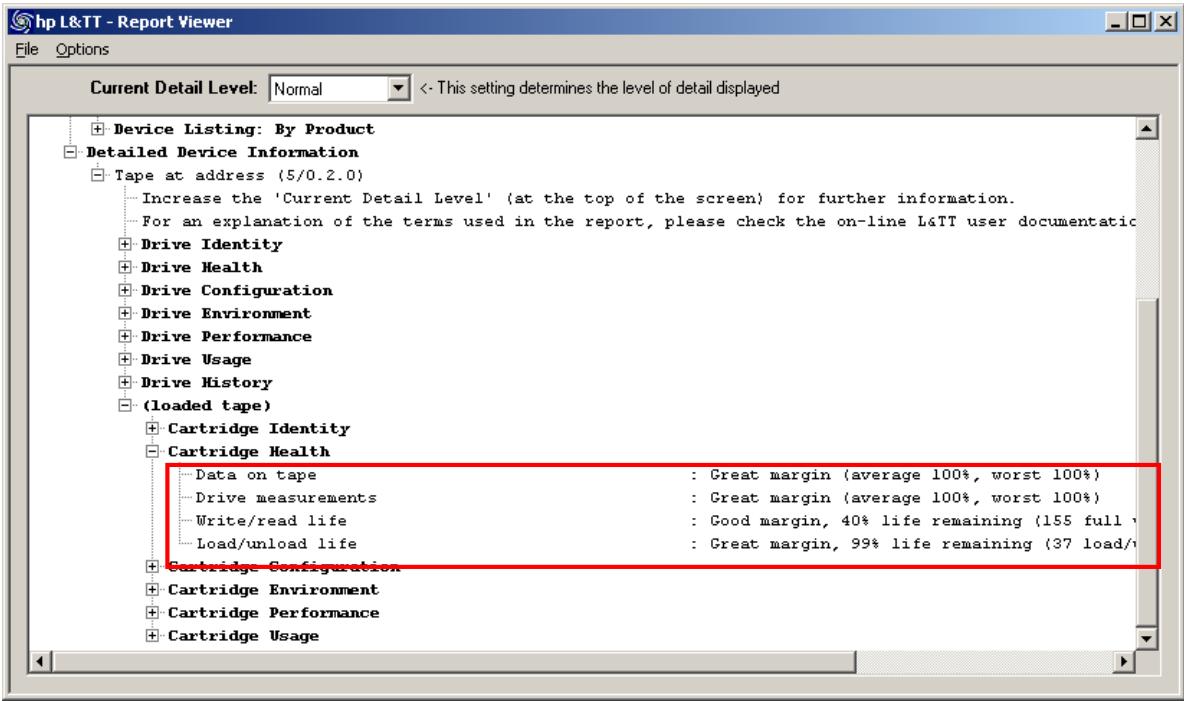
Task: Click the 'Increase the Current Detail Level' line
Action: tap(578, 198)
